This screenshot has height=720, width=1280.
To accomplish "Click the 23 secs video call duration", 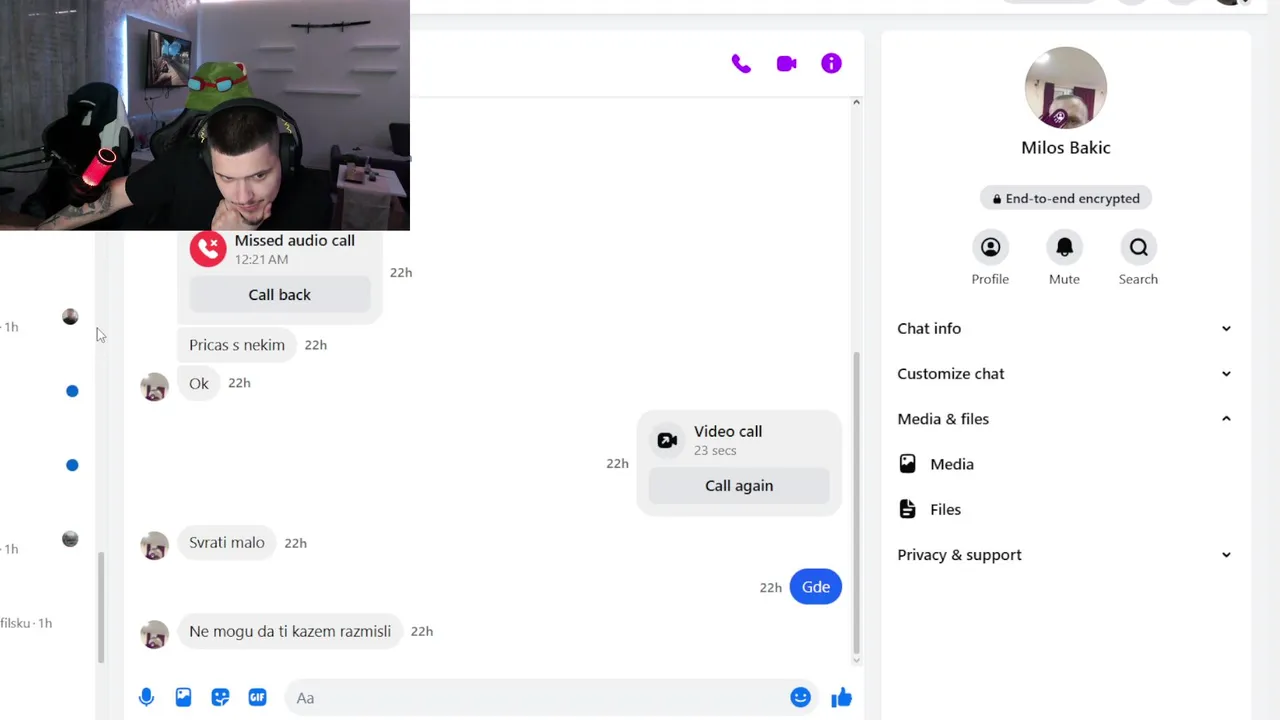I will click(715, 451).
